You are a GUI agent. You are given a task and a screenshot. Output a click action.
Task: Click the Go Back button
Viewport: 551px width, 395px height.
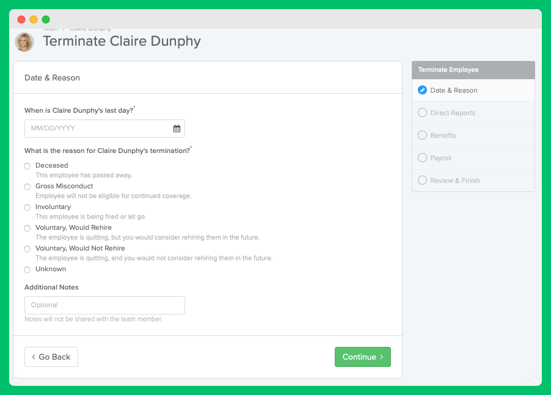click(x=51, y=357)
